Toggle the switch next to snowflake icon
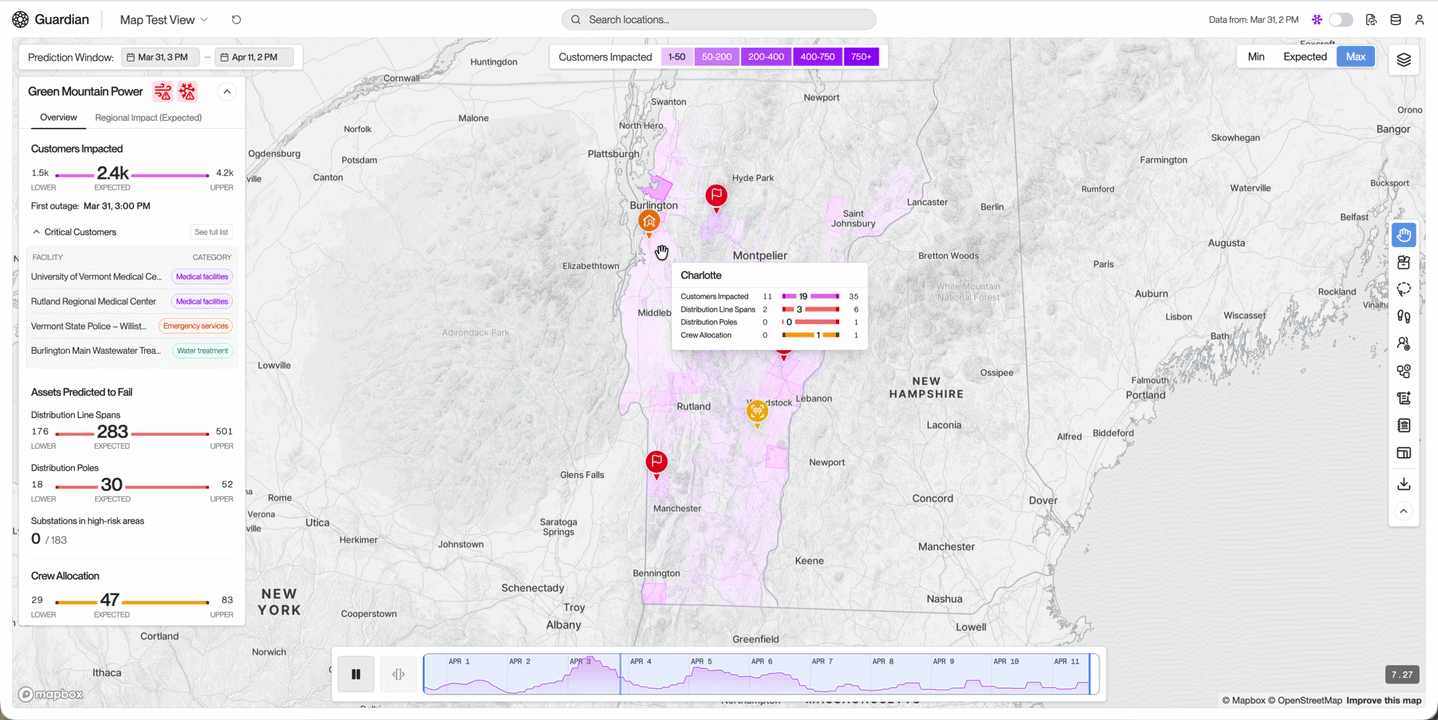The height and width of the screenshot is (720, 1438). click(x=1340, y=20)
